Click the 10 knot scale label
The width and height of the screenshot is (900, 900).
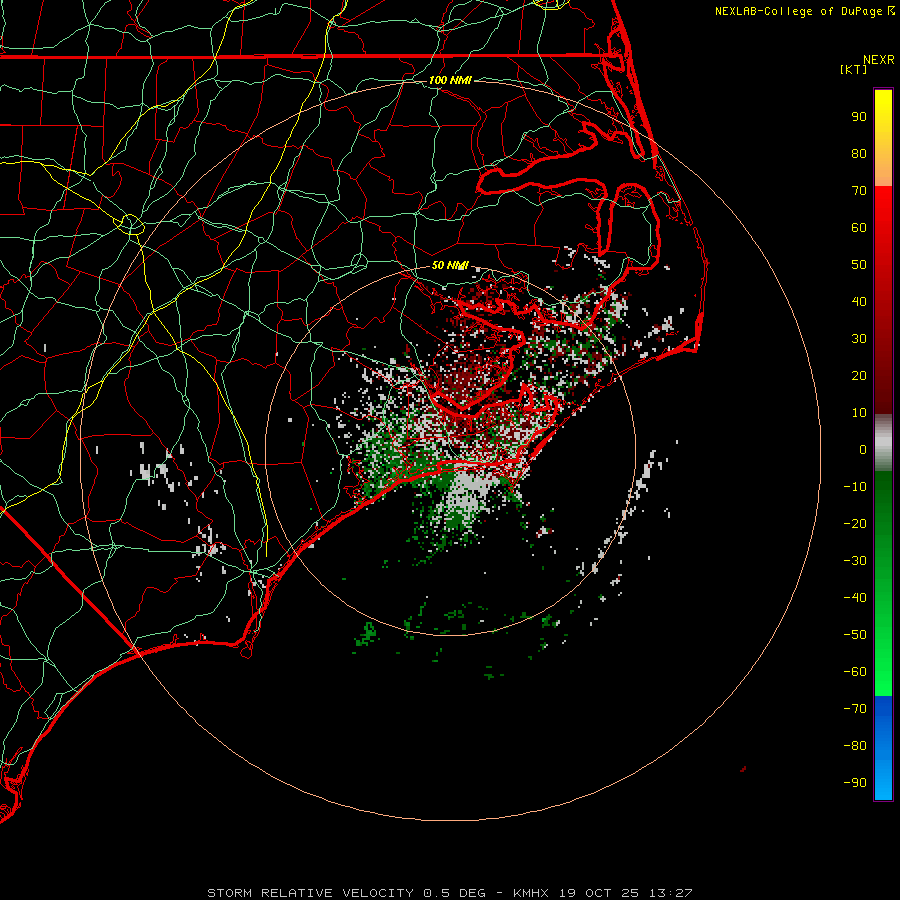[x=859, y=413]
